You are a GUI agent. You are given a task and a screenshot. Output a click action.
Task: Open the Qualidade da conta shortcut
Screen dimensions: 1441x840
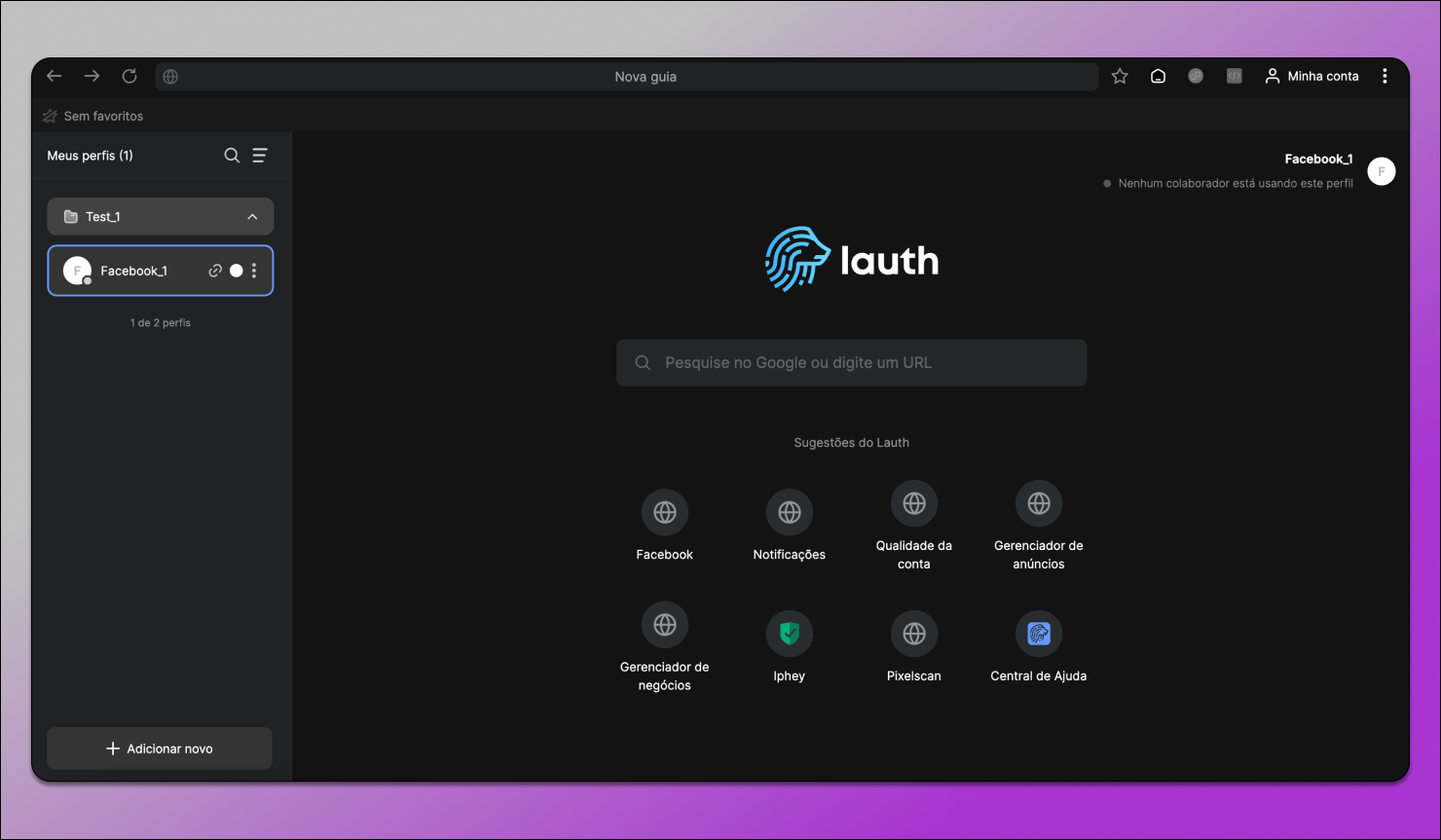coord(914,526)
